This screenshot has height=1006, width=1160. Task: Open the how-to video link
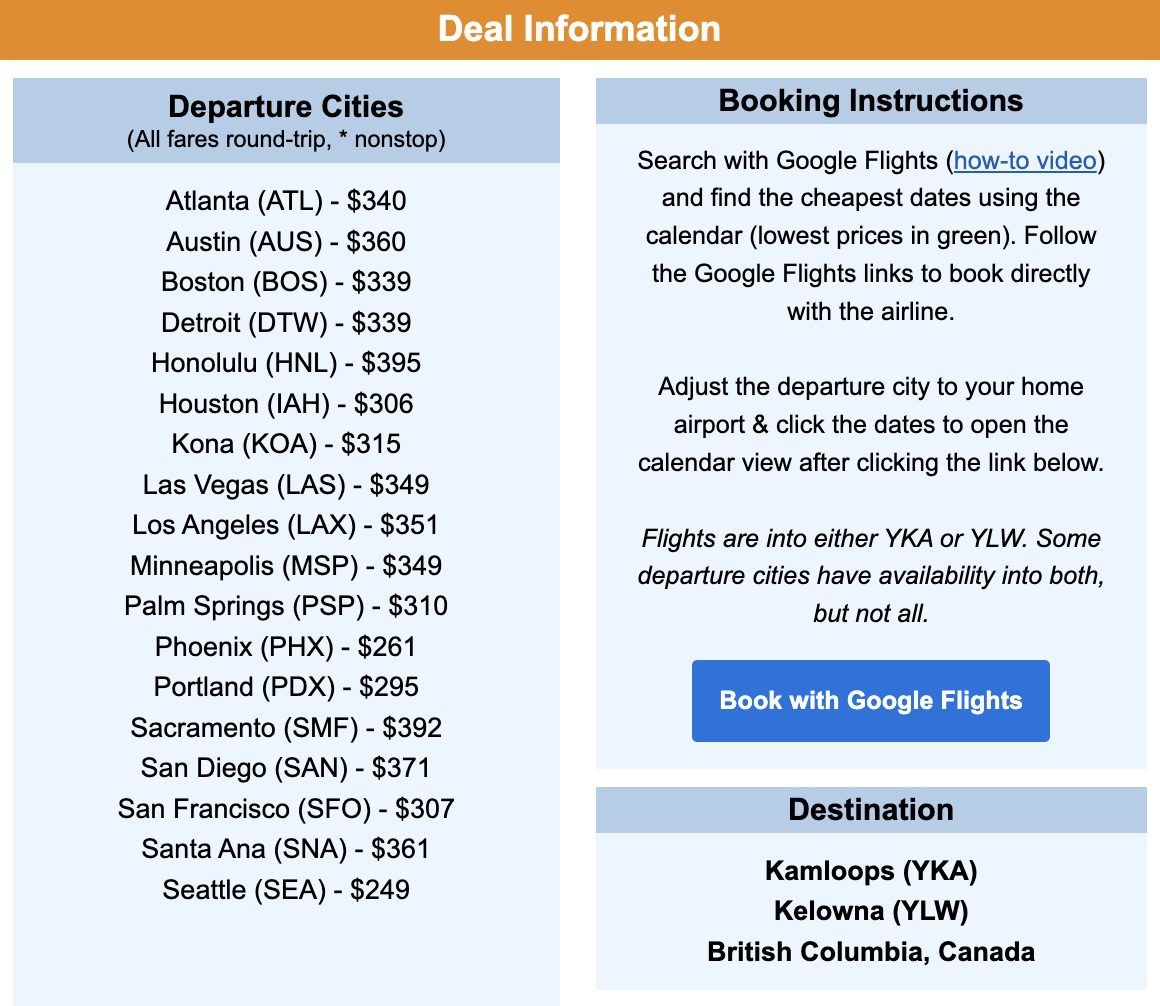tap(1022, 160)
